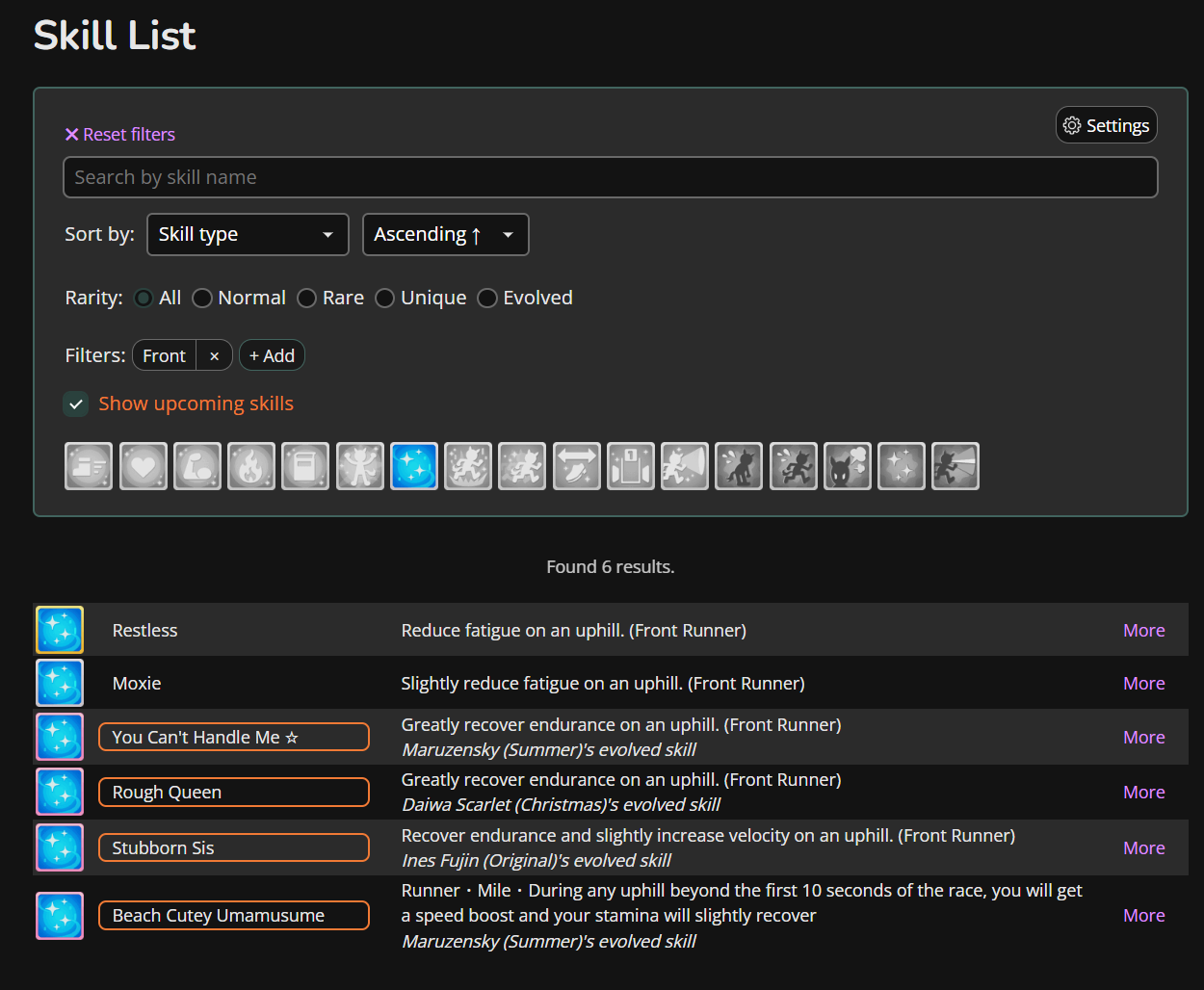
Task: Select the standing horse-girl with sparkles icon
Action: click(x=360, y=466)
